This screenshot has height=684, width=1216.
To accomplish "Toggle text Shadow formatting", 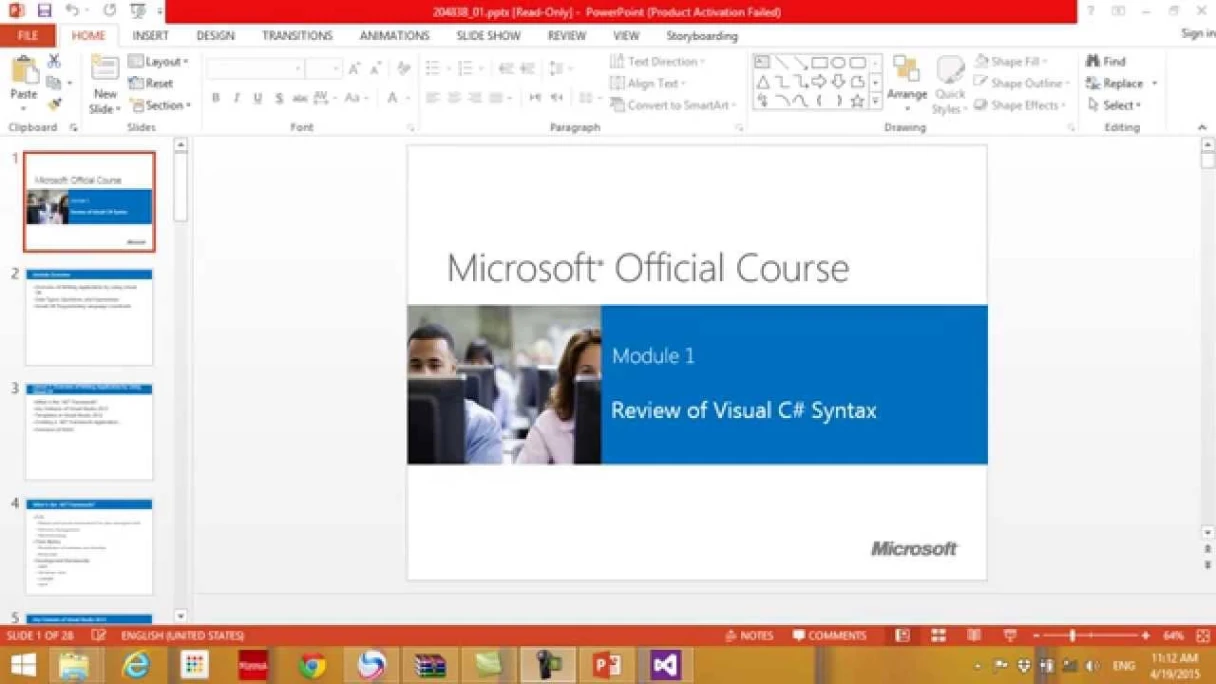I will point(278,98).
